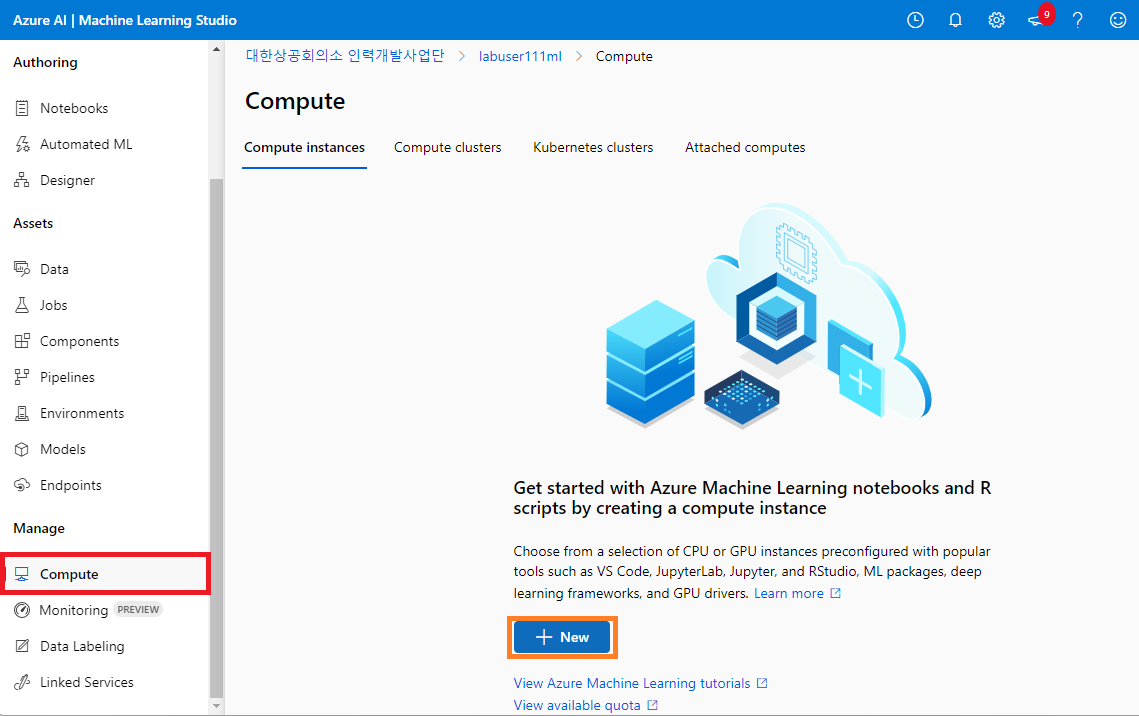1139x716 pixels.
Task: Click the sidebar scrollbar up arrow
Action: click(216, 49)
